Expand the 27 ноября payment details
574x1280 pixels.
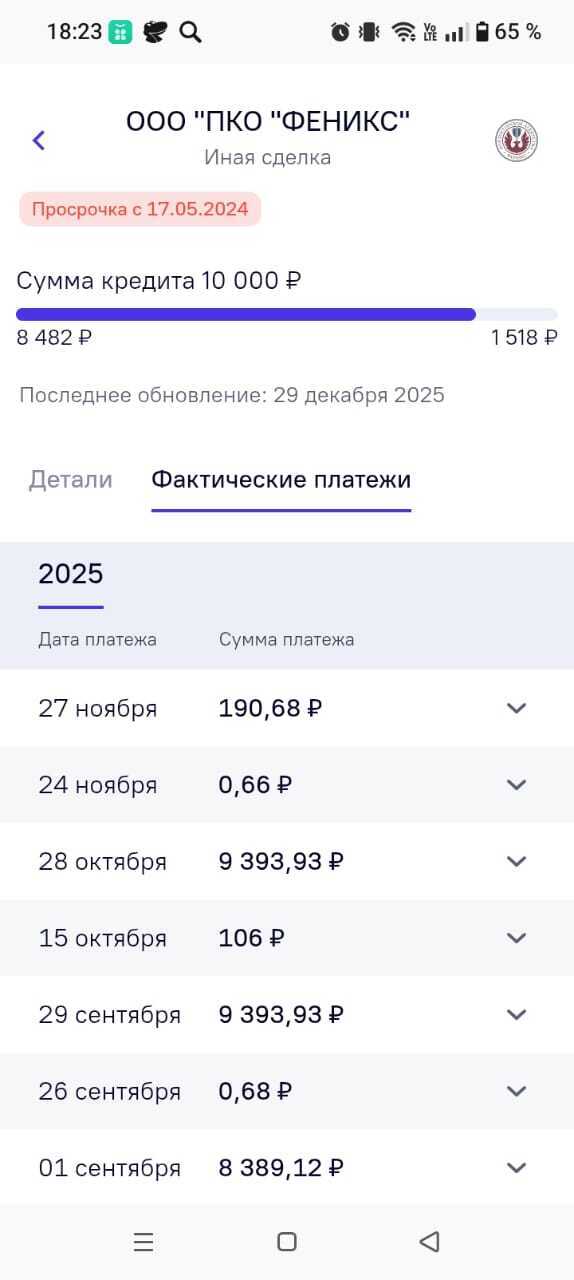(x=287, y=708)
